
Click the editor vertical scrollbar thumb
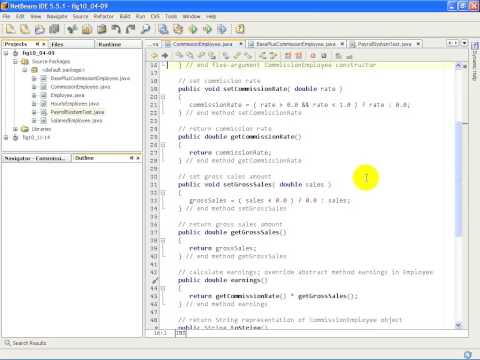point(459,180)
